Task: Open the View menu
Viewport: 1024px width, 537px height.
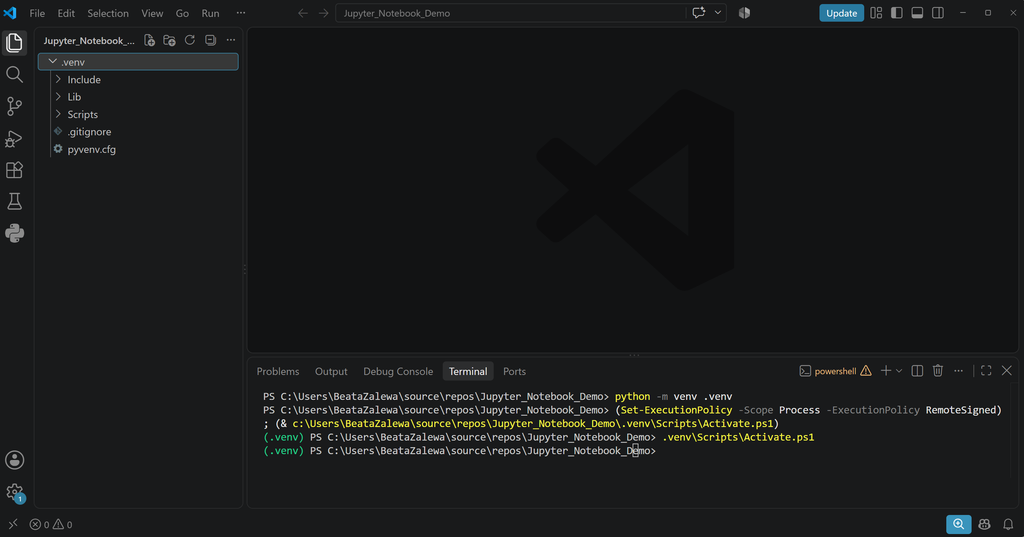Action: [x=152, y=13]
